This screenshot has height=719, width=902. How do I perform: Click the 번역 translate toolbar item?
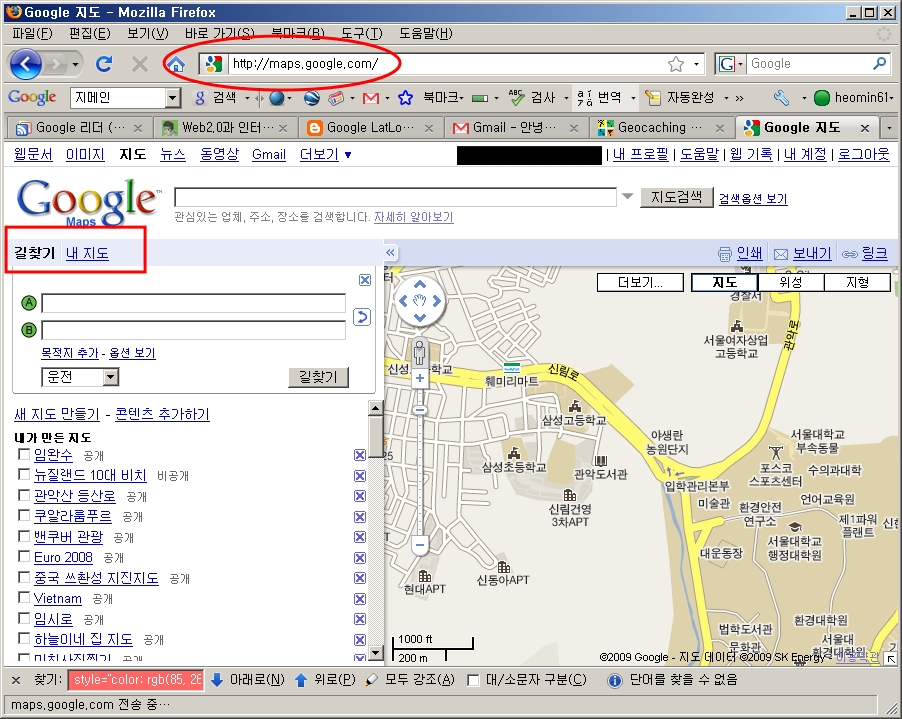599,97
